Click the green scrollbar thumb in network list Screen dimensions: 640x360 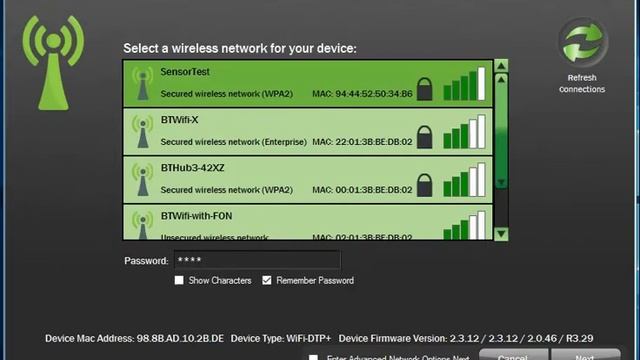point(501,131)
